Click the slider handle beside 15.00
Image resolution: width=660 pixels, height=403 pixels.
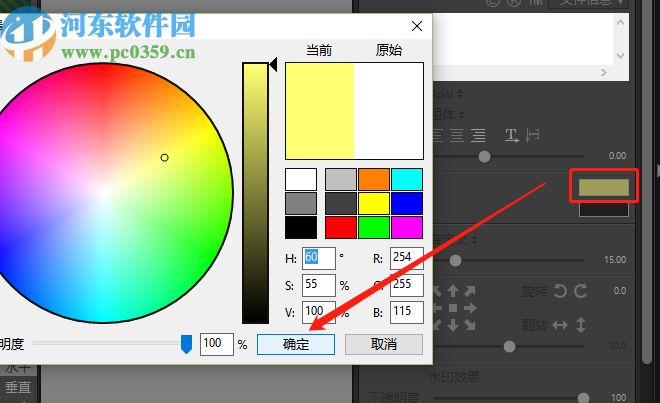[x=455, y=261]
